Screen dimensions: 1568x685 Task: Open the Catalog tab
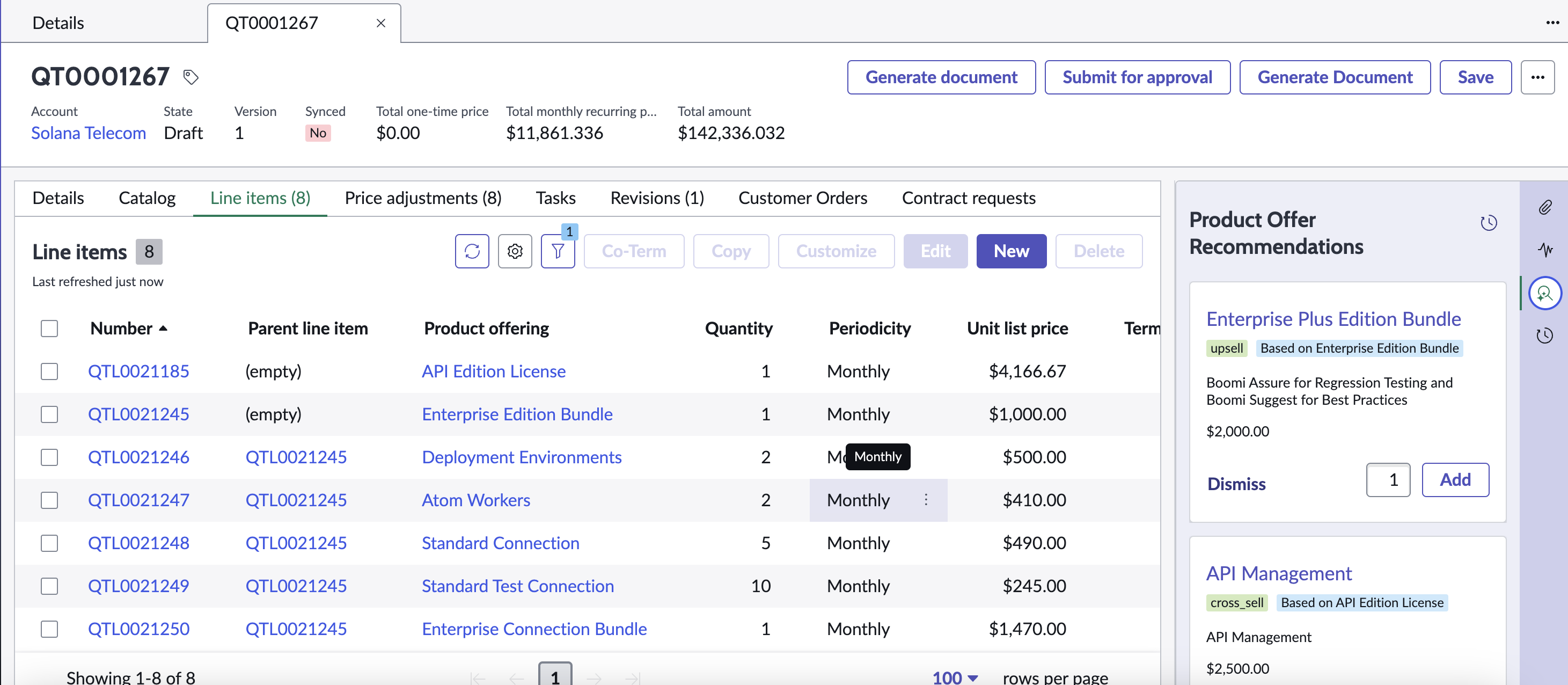click(146, 198)
